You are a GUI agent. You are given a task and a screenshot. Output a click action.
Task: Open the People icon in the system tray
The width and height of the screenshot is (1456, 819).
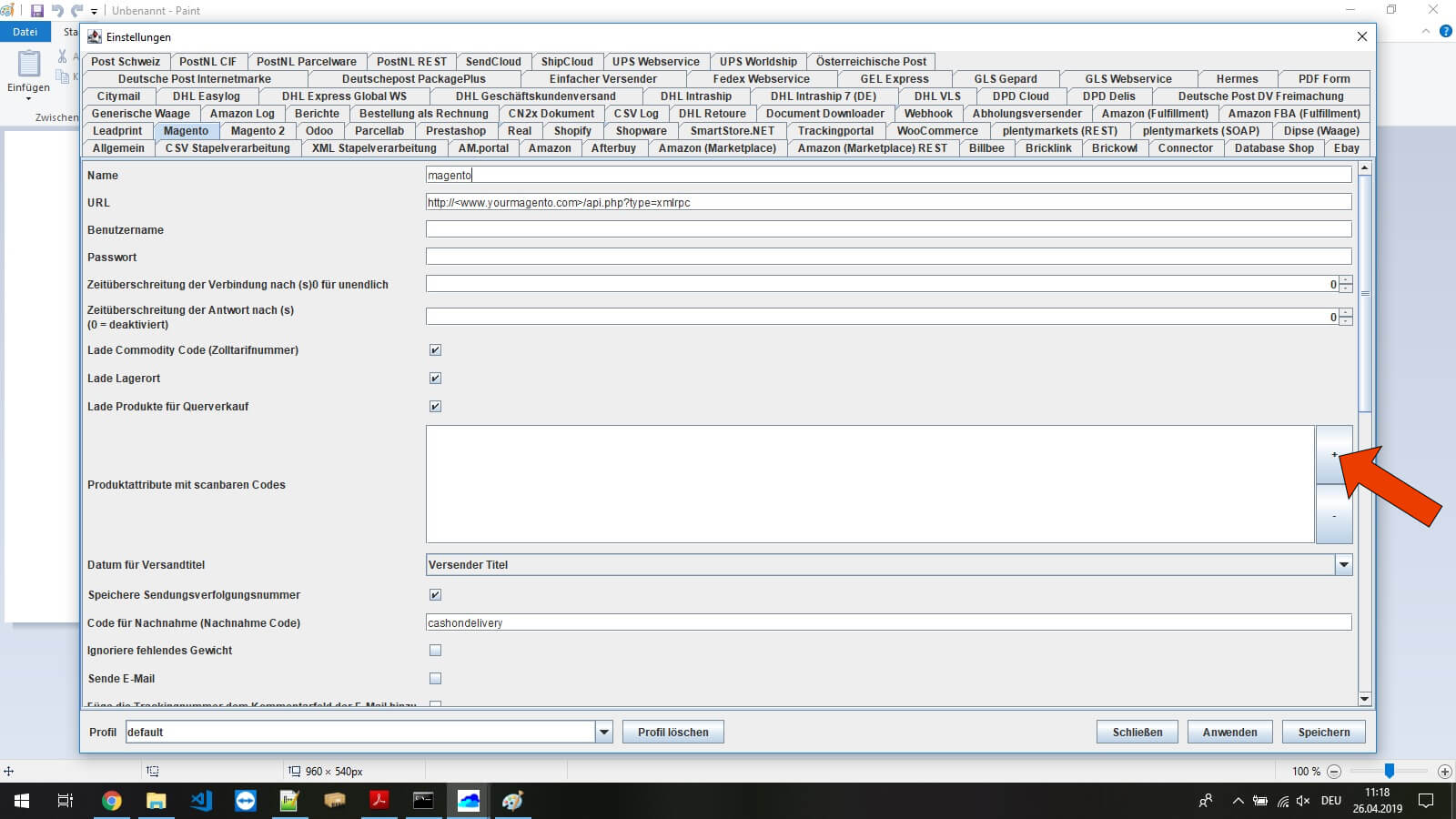(x=1206, y=801)
